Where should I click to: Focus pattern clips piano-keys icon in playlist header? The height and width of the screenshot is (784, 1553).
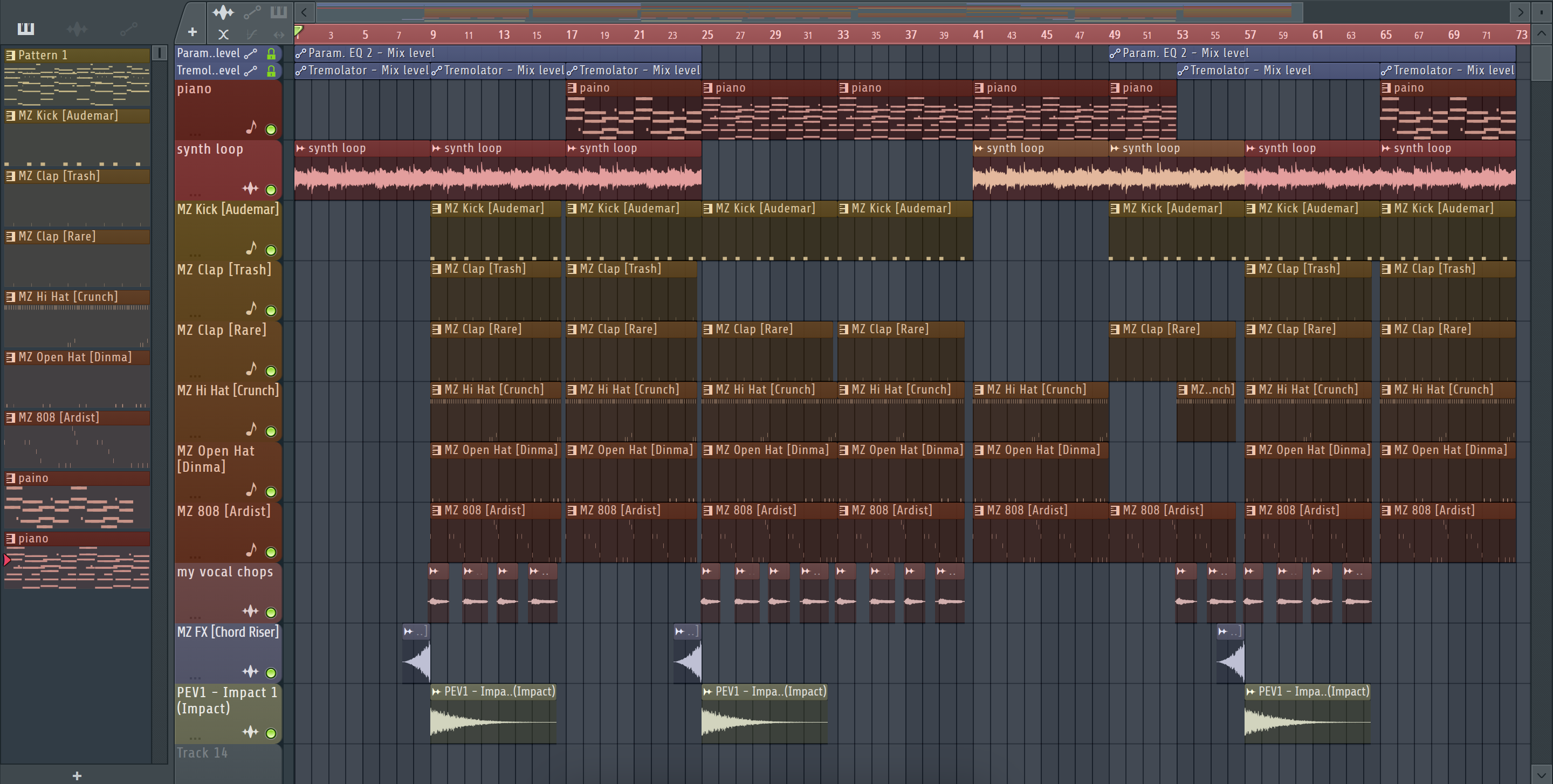click(x=279, y=12)
